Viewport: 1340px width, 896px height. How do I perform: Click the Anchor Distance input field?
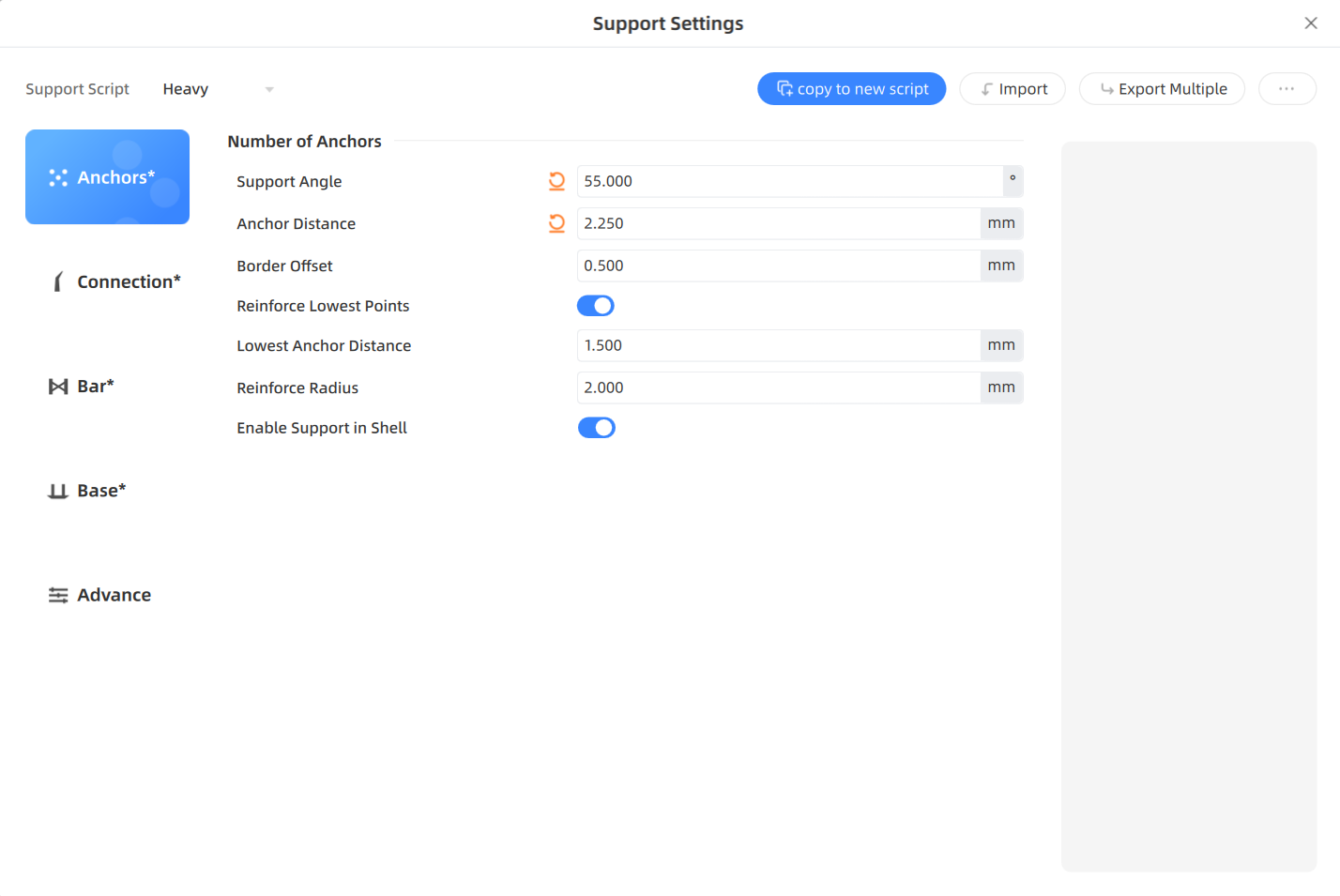tap(779, 223)
